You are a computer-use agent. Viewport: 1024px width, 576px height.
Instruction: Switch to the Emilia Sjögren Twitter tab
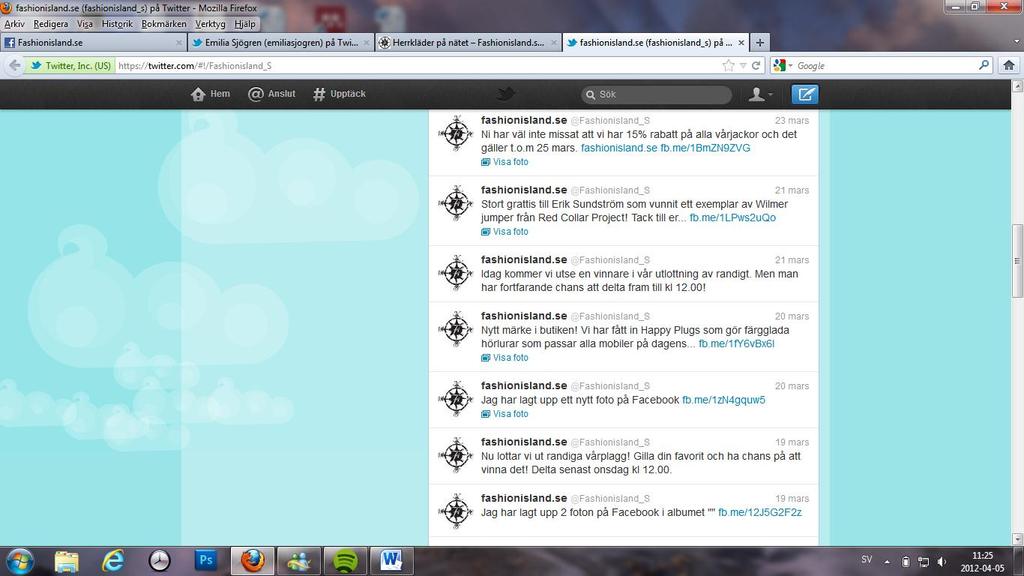coord(281,42)
